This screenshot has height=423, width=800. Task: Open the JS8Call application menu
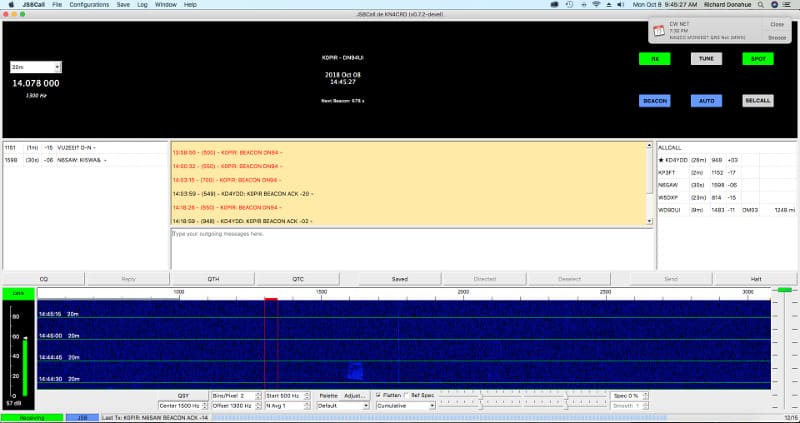click(33, 4)
